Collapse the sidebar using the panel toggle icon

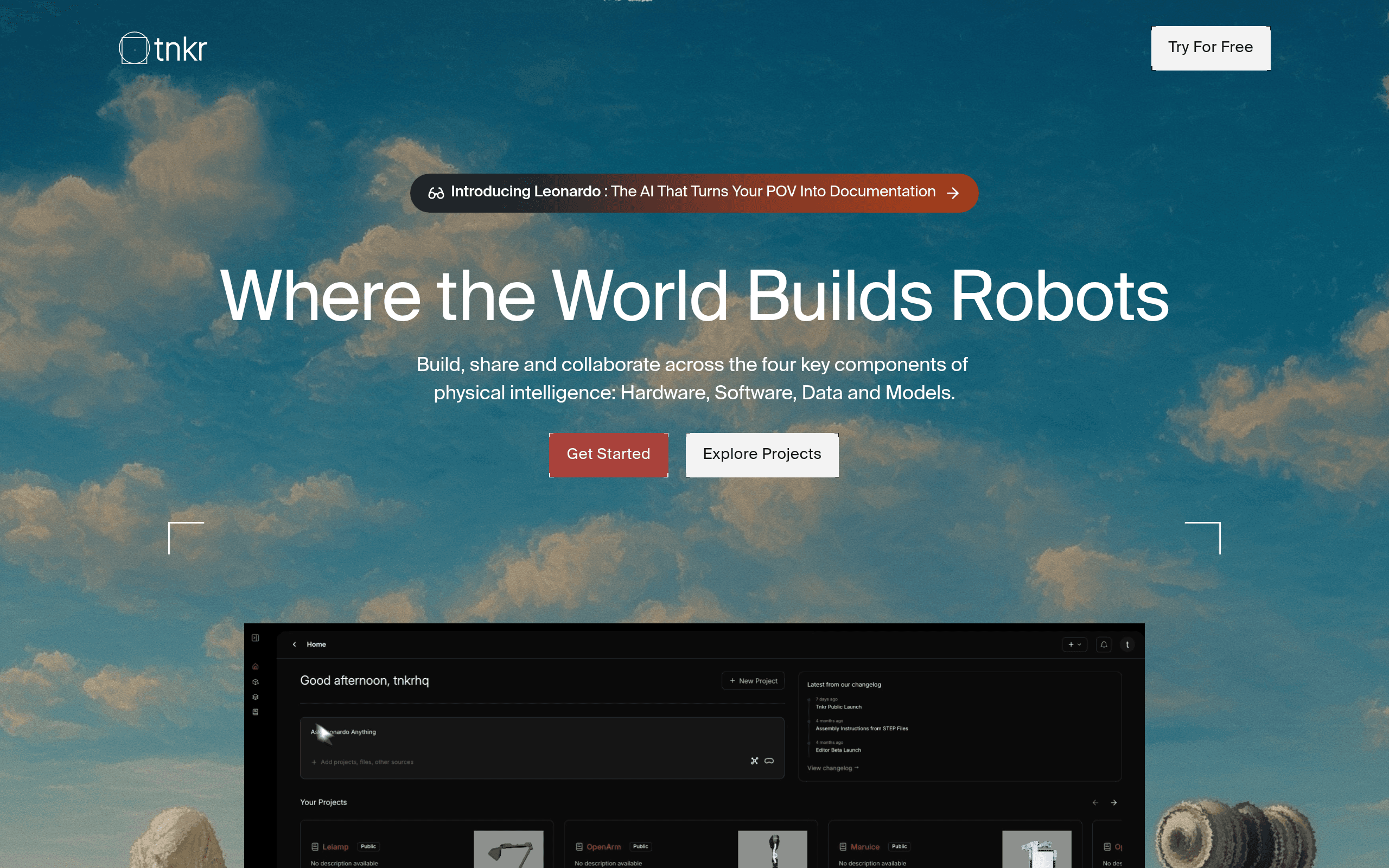pyautogui.click(x=255, y=637)
